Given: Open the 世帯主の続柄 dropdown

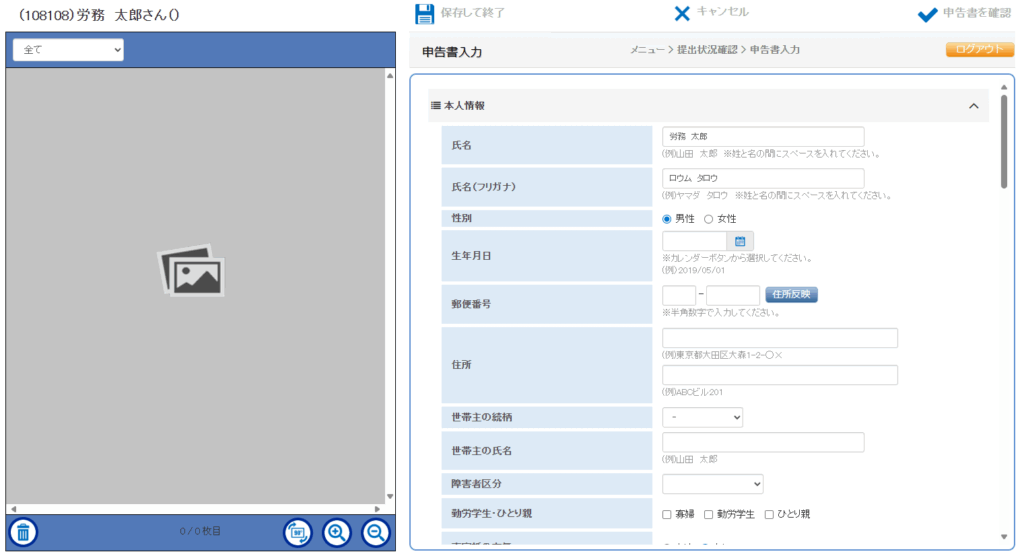Looking at the screenshot, I should (x=702, y=417).
